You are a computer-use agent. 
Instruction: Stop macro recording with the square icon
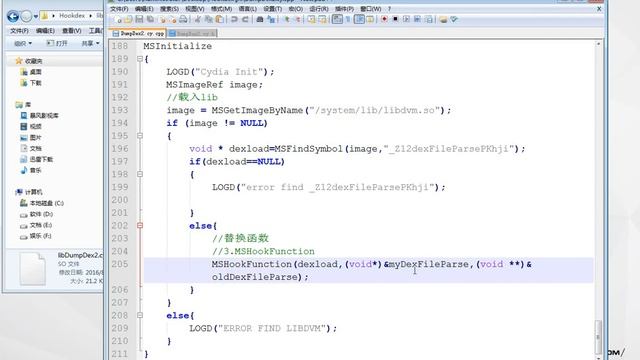(x=396, y=19)
